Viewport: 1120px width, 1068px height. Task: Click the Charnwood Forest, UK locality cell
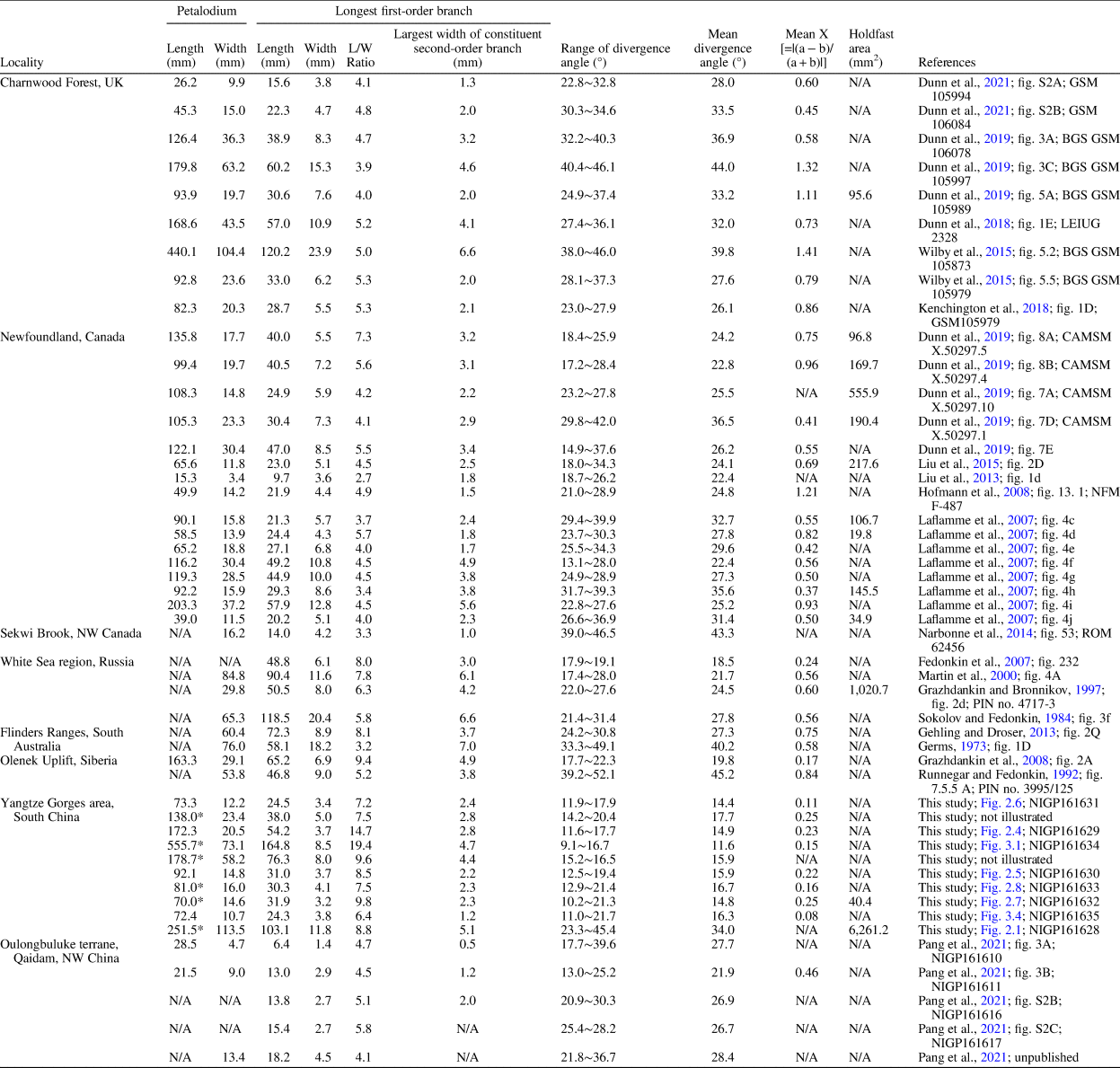(62, 82)
